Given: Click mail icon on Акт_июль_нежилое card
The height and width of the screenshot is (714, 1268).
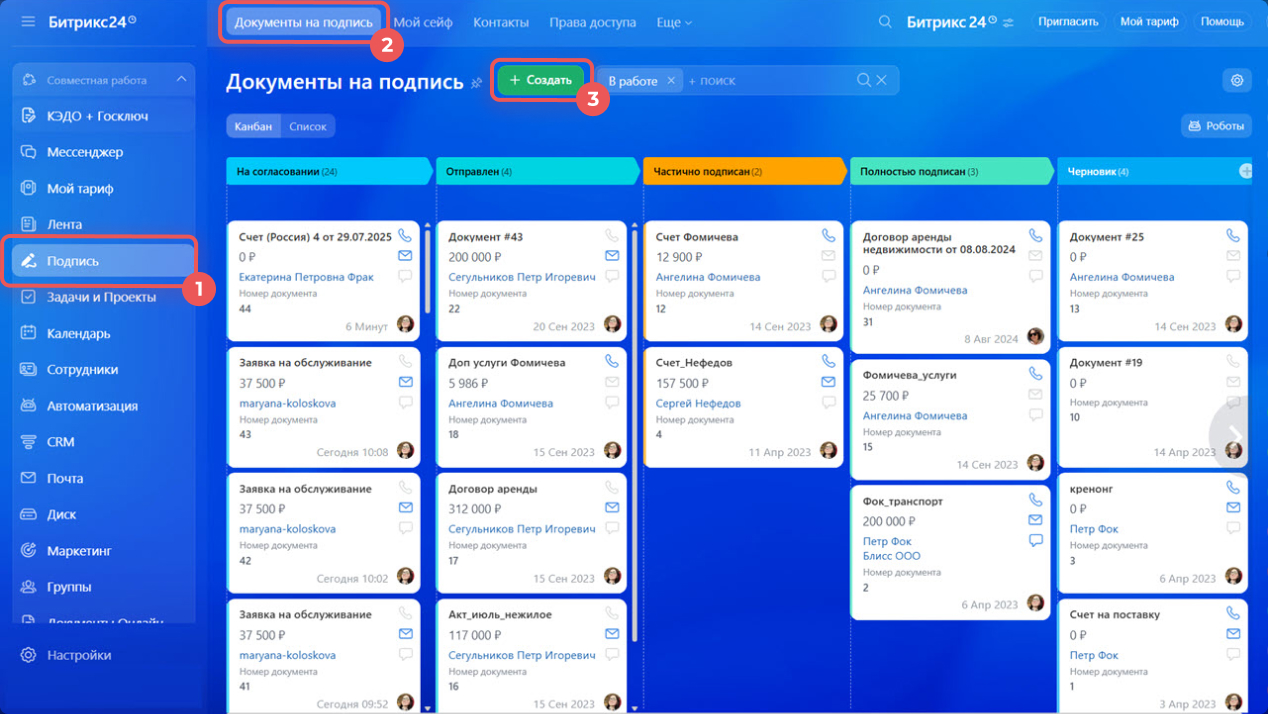Looking at the screenshot, I should click(612, 634).
